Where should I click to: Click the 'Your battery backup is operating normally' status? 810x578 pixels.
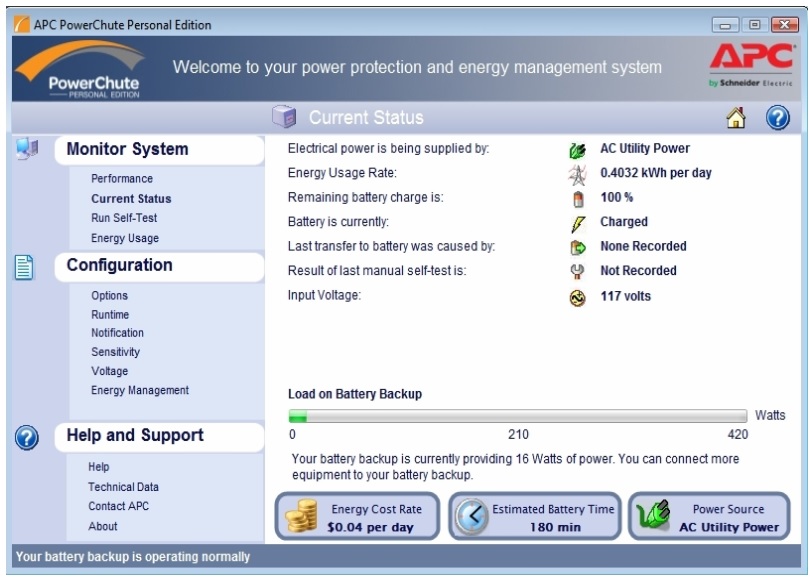(133, 557)
